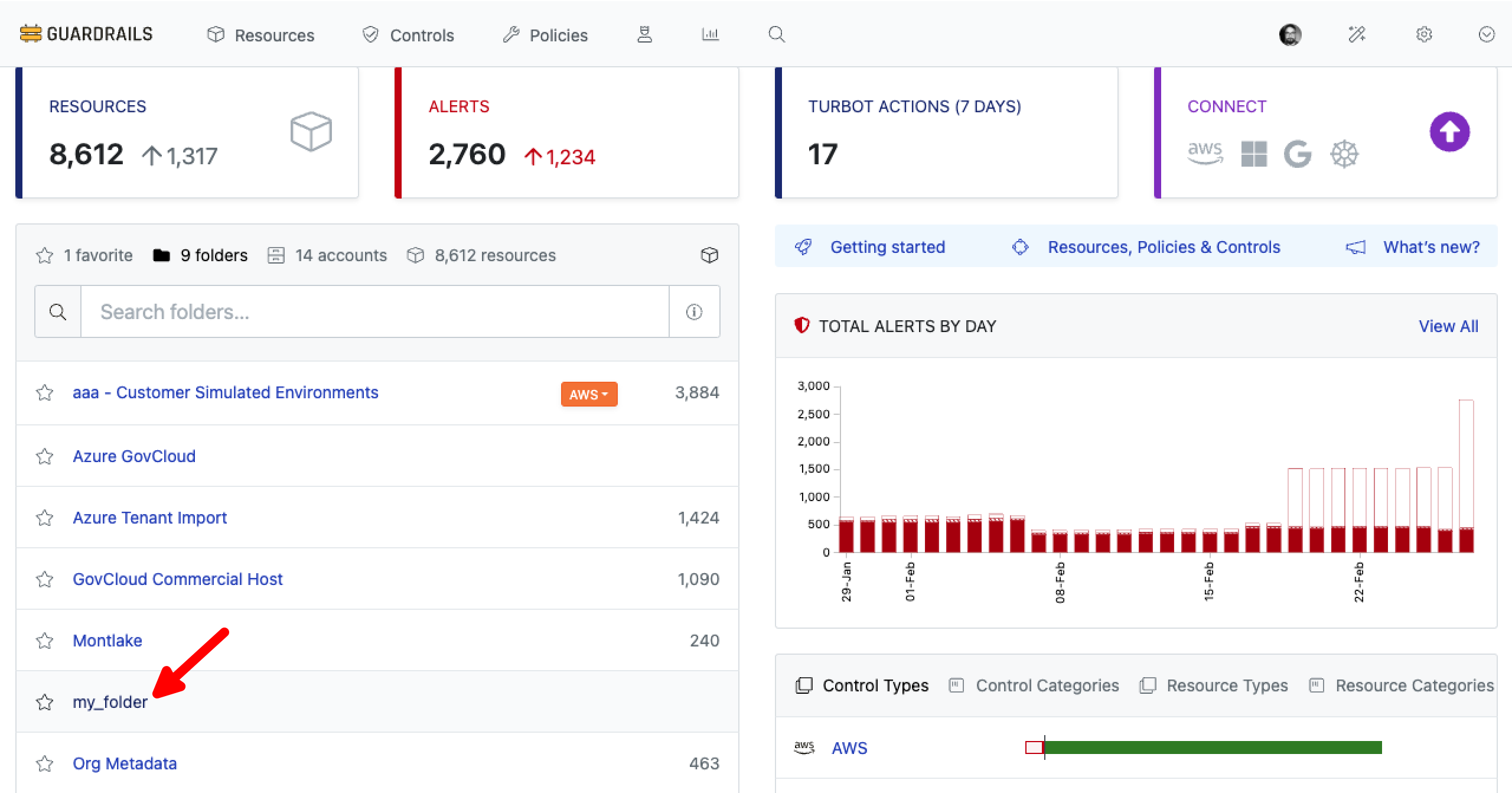The height and width of the screenshot is (793, 1512).
Task: Click cube icon right of resources count
Action: pyautogui.click(x=709, y=255)
